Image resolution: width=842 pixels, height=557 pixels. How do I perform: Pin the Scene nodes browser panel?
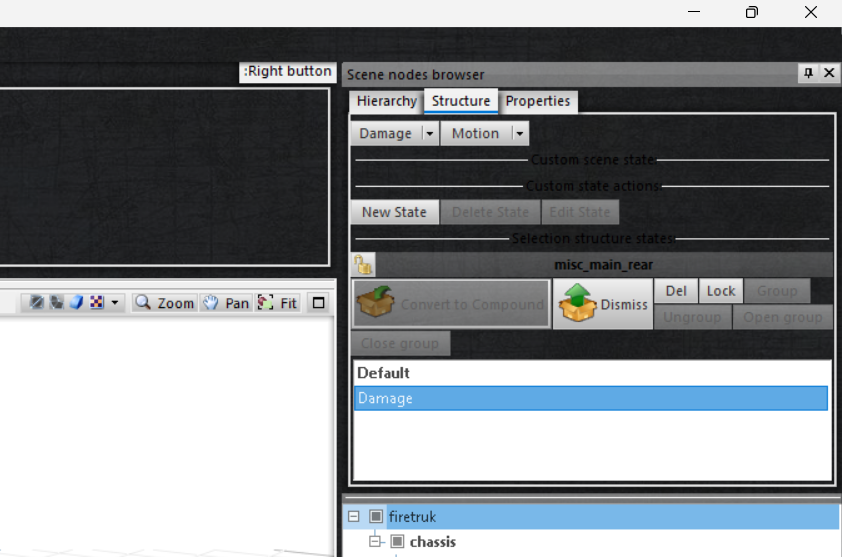pyautogui.click(x=808, y=73)
